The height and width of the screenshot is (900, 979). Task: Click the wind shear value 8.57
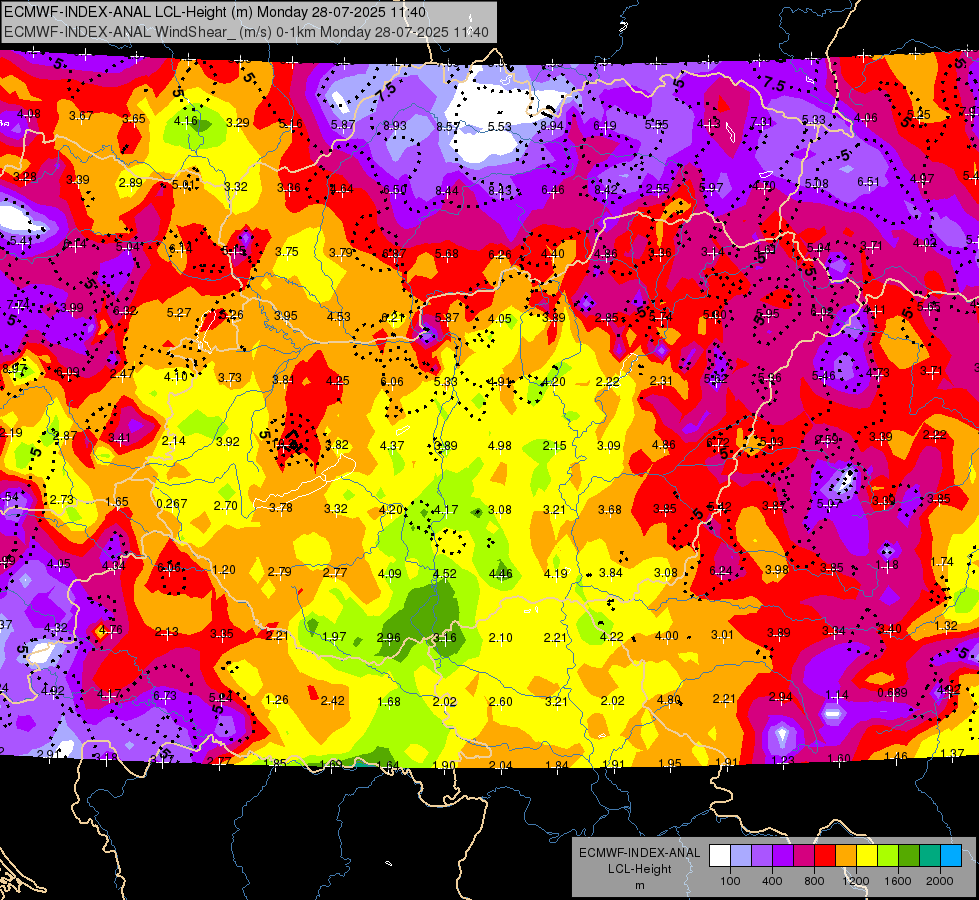pos(448,127)
